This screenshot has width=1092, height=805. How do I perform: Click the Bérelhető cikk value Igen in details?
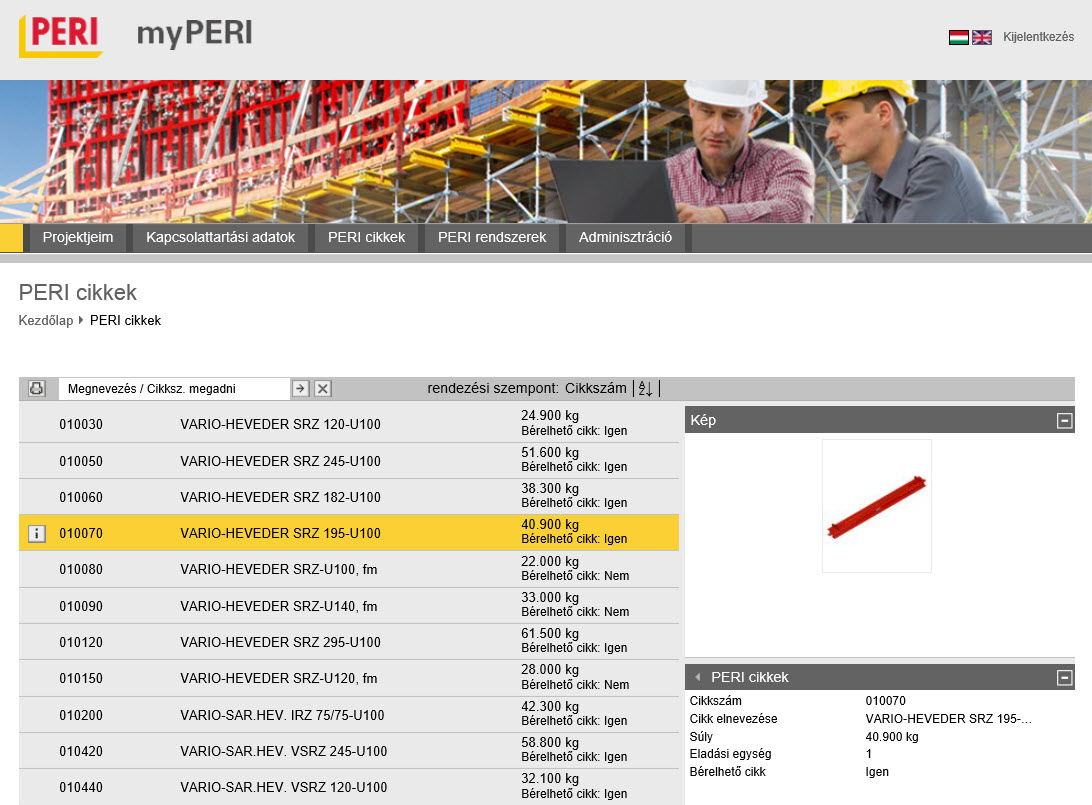pos(878,772)
